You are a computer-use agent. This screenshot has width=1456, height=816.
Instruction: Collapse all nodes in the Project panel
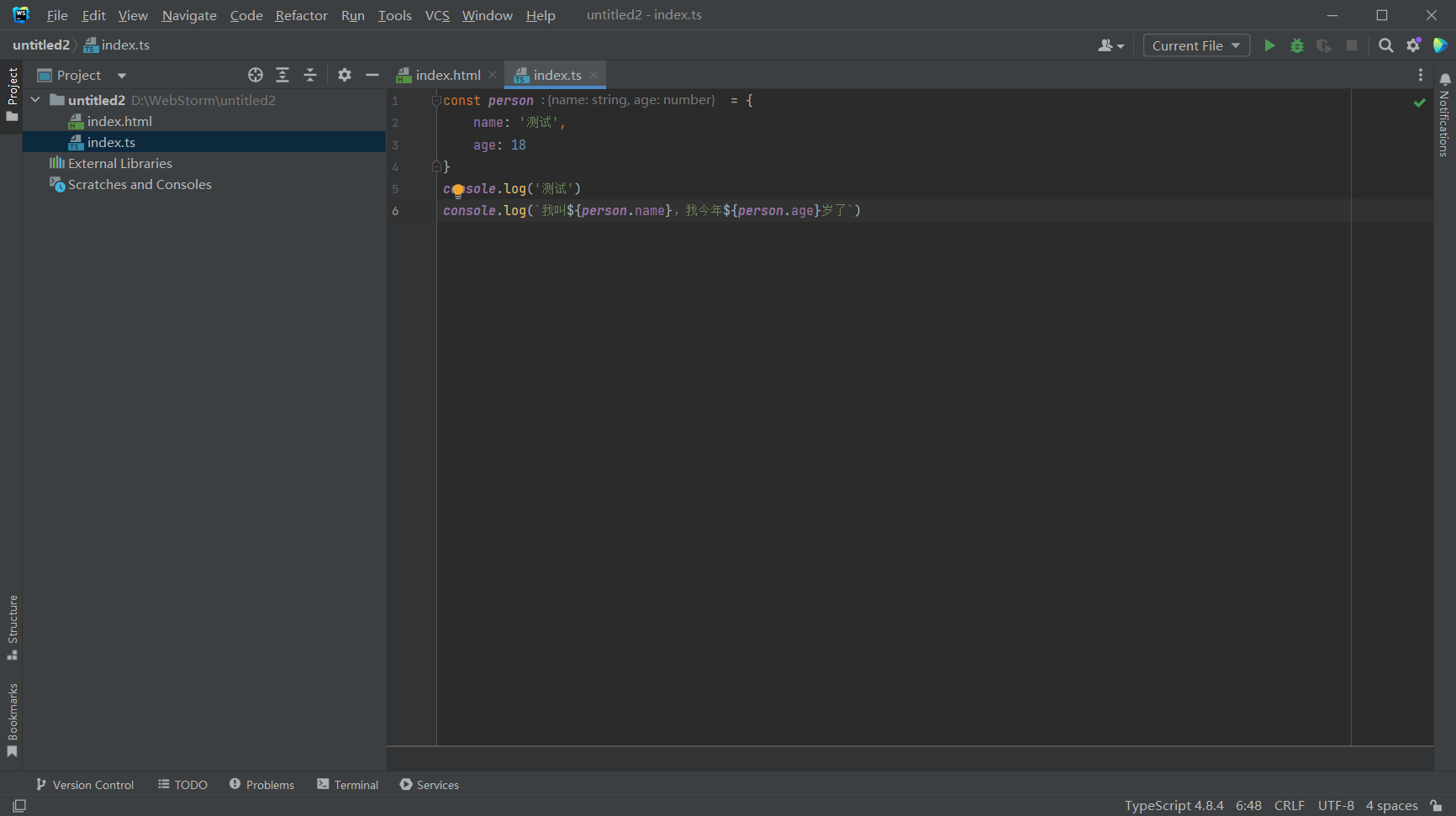(309, 75)
